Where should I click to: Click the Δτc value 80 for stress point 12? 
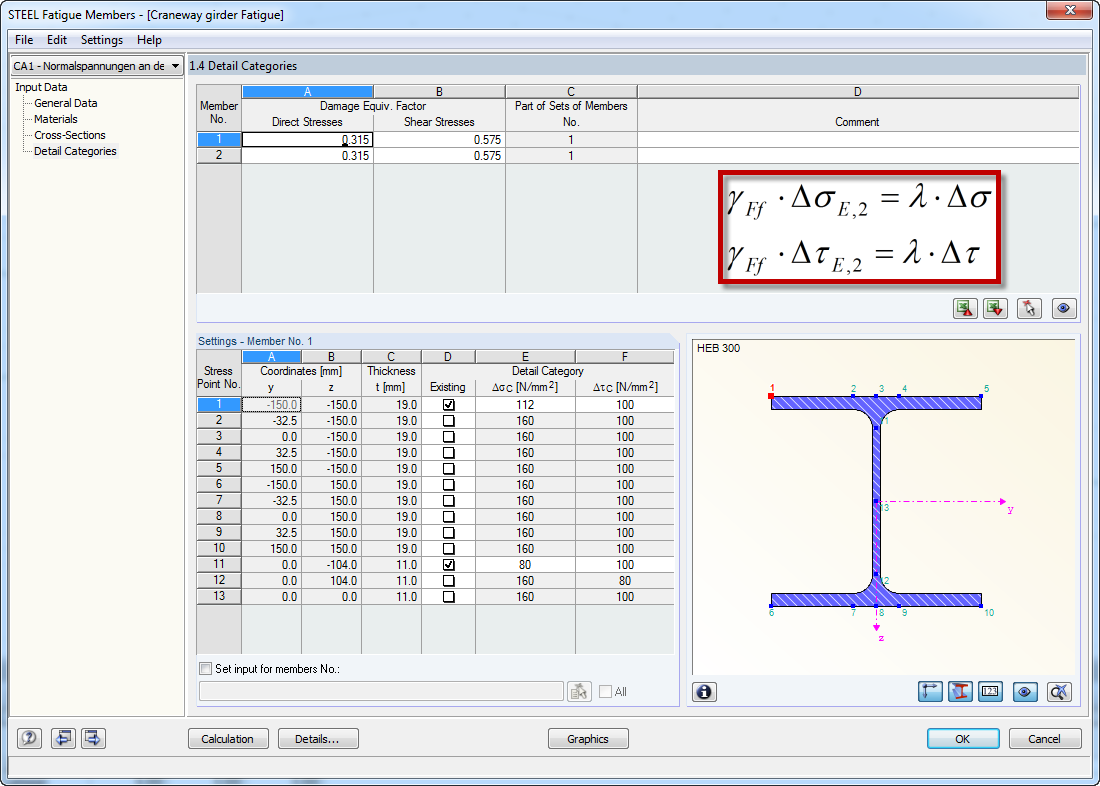tap(625, 581)
